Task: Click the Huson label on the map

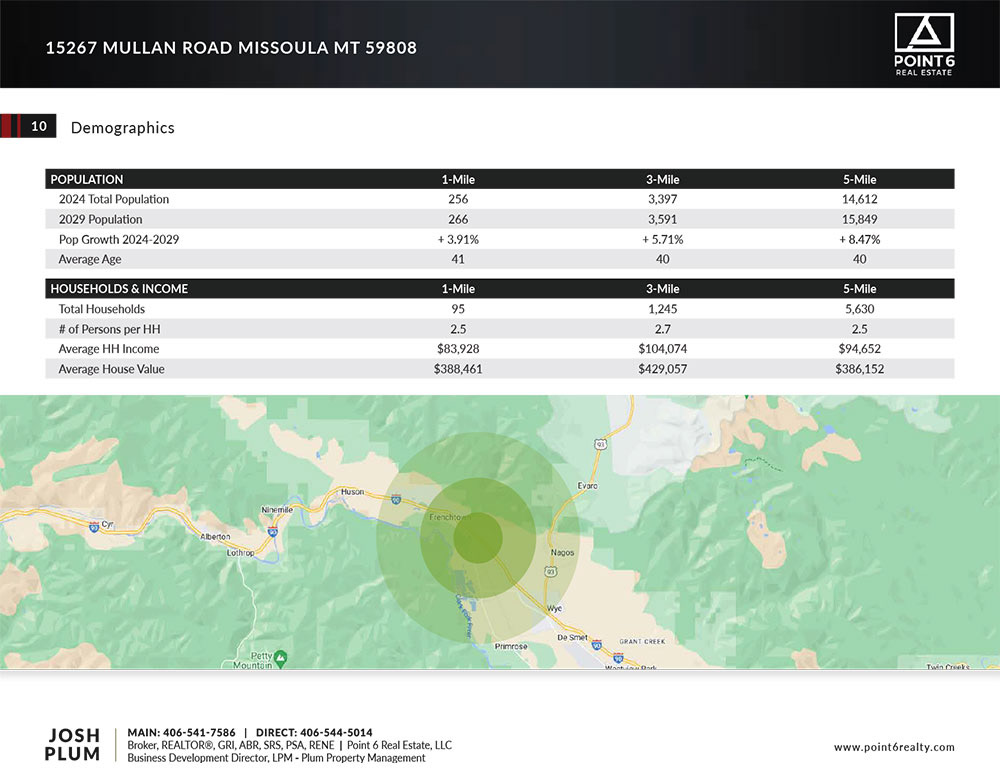Action: (352, 492)
